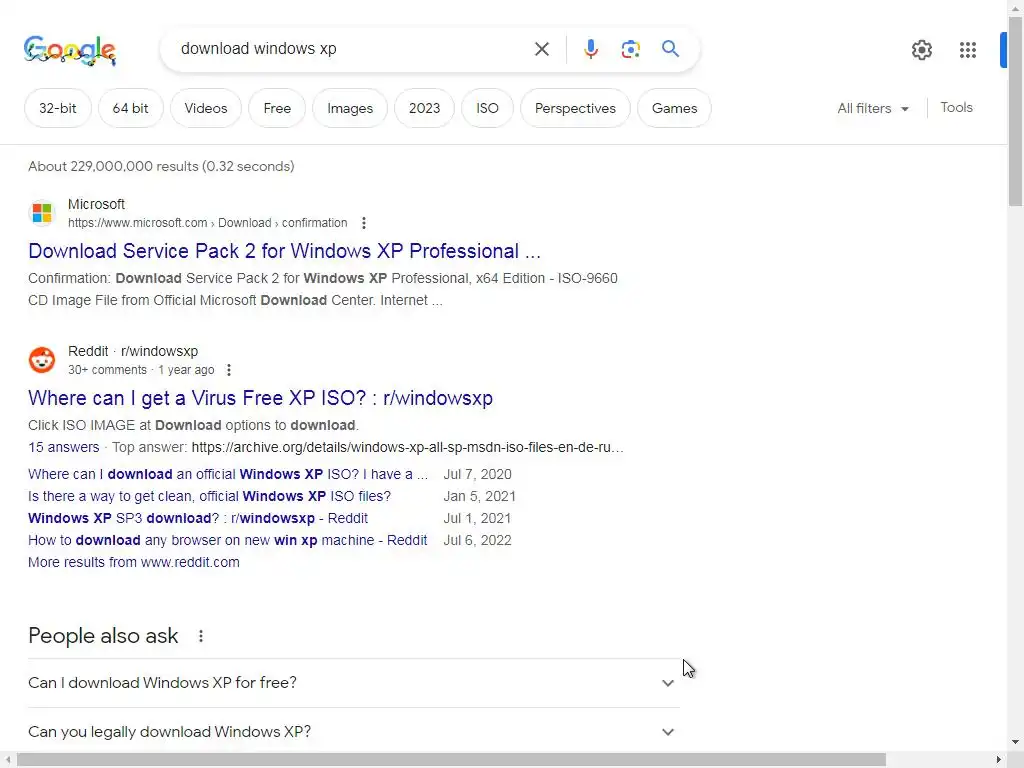The image size is (1024, 768).
Task: Click the scroll down arrow
Action: (1016, 743)
